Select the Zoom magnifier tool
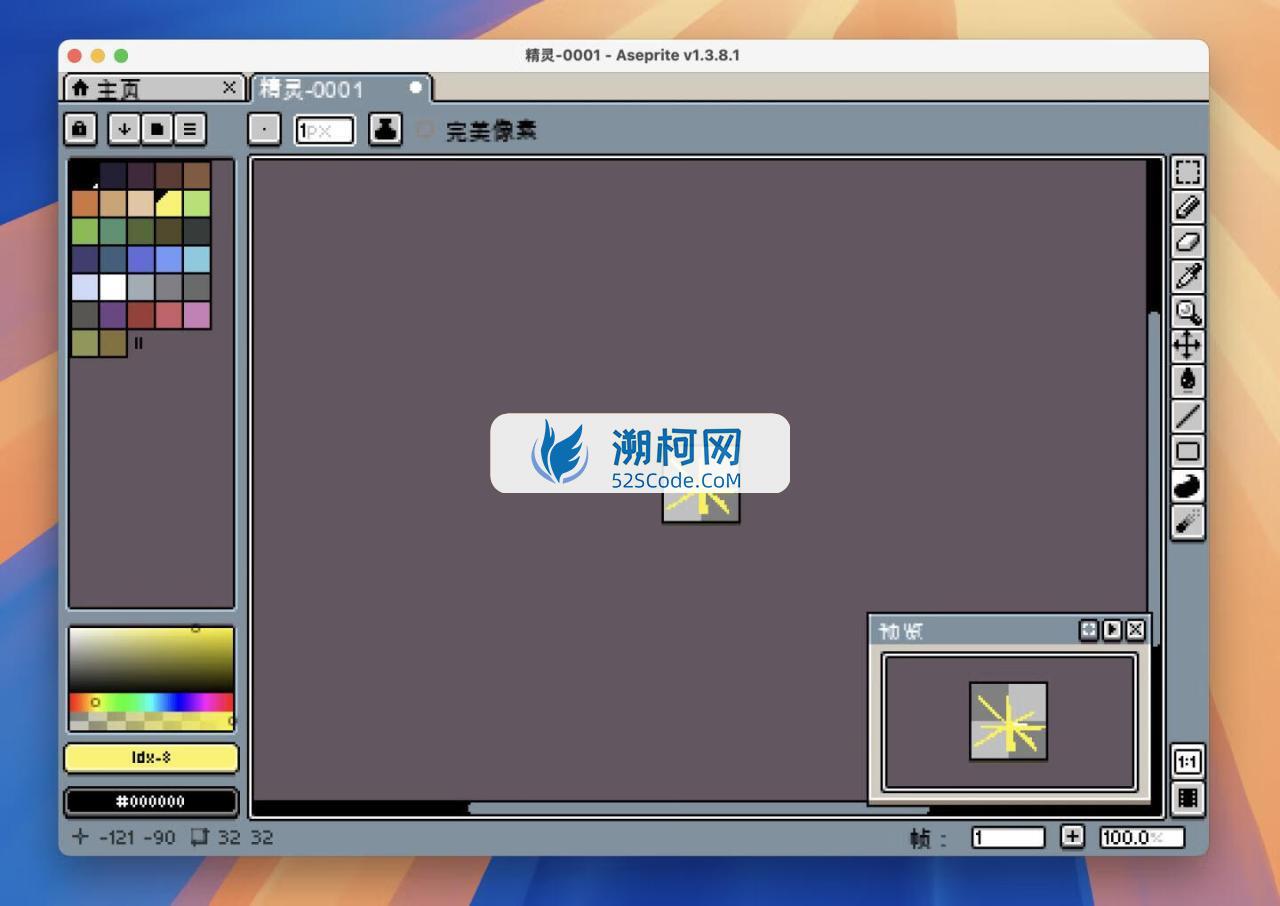 [1187, 312]
